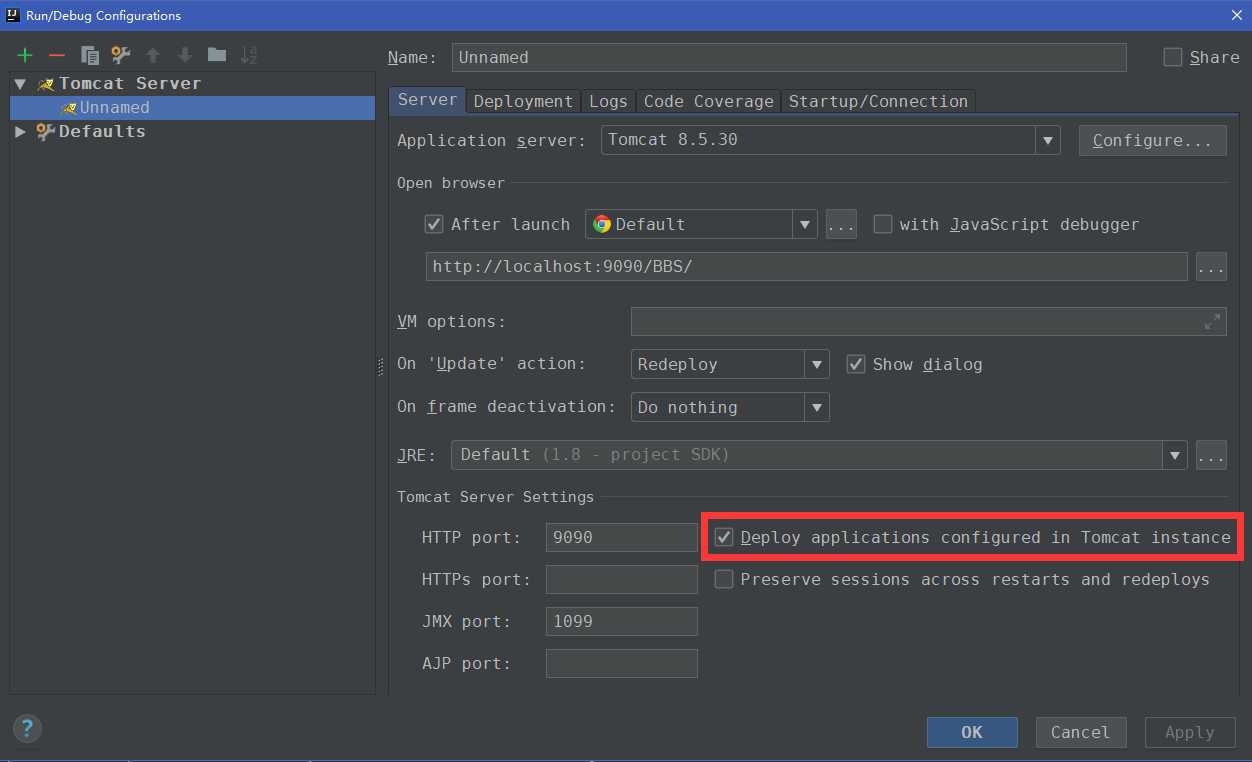Click the expand icon in VM options field

(1212, 321)
